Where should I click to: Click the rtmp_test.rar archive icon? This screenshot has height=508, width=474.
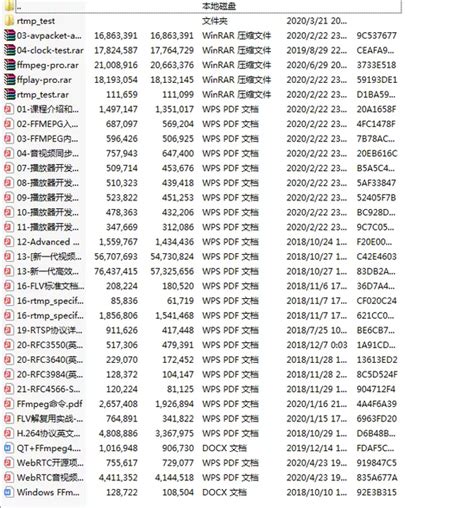[x=9, y=94]
